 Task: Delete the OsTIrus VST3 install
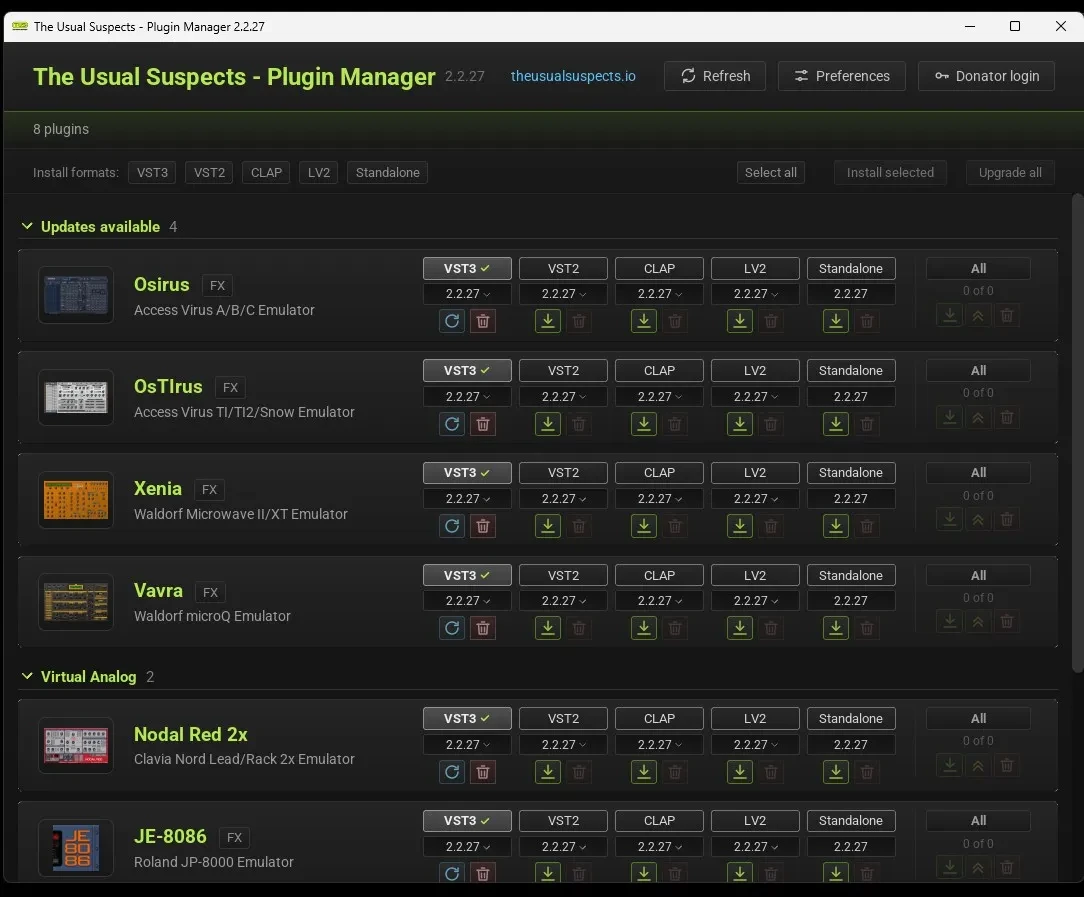pyautogui.click(x=483, y=424)
